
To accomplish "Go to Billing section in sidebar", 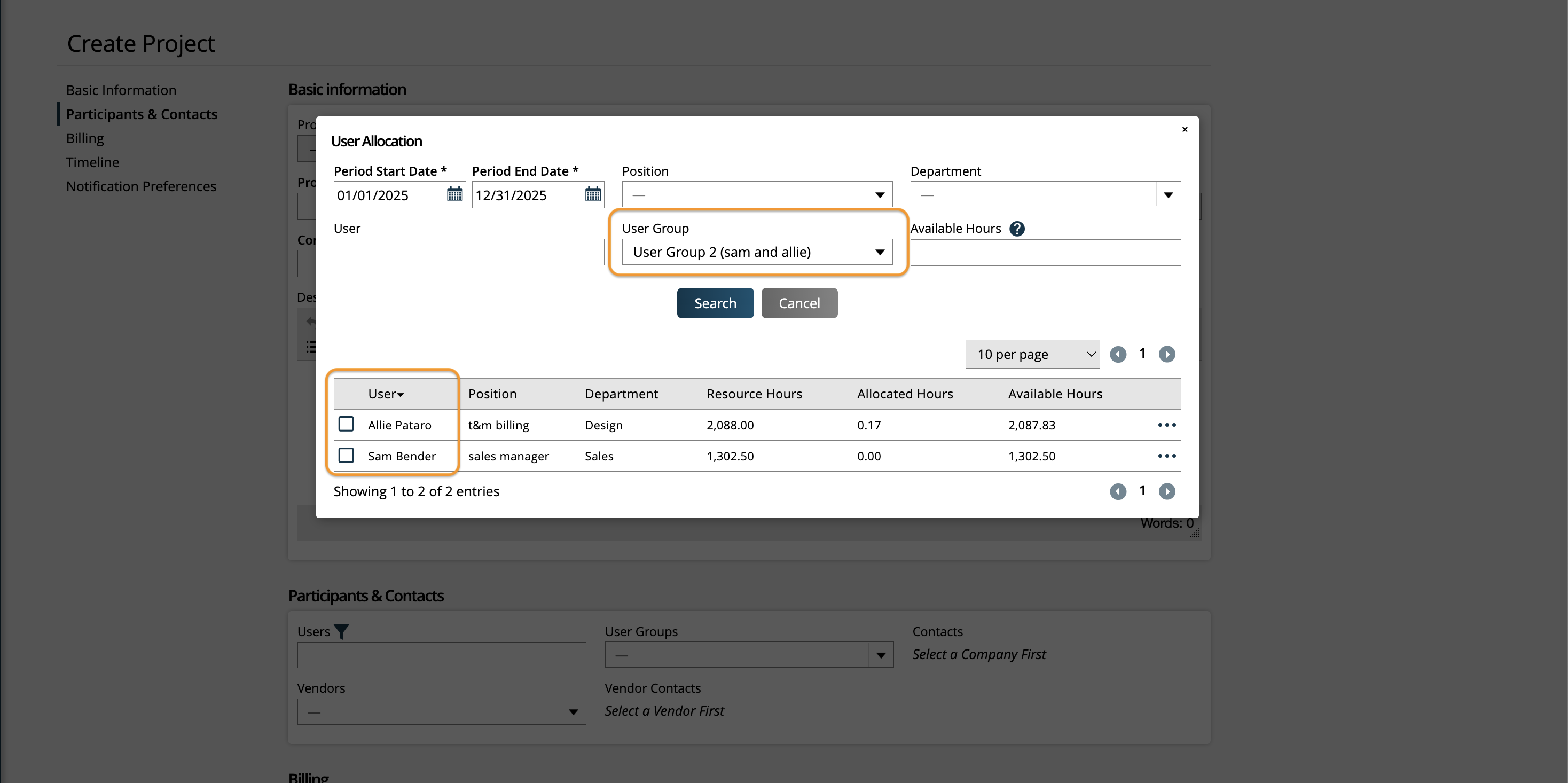I will coord(84,138).
